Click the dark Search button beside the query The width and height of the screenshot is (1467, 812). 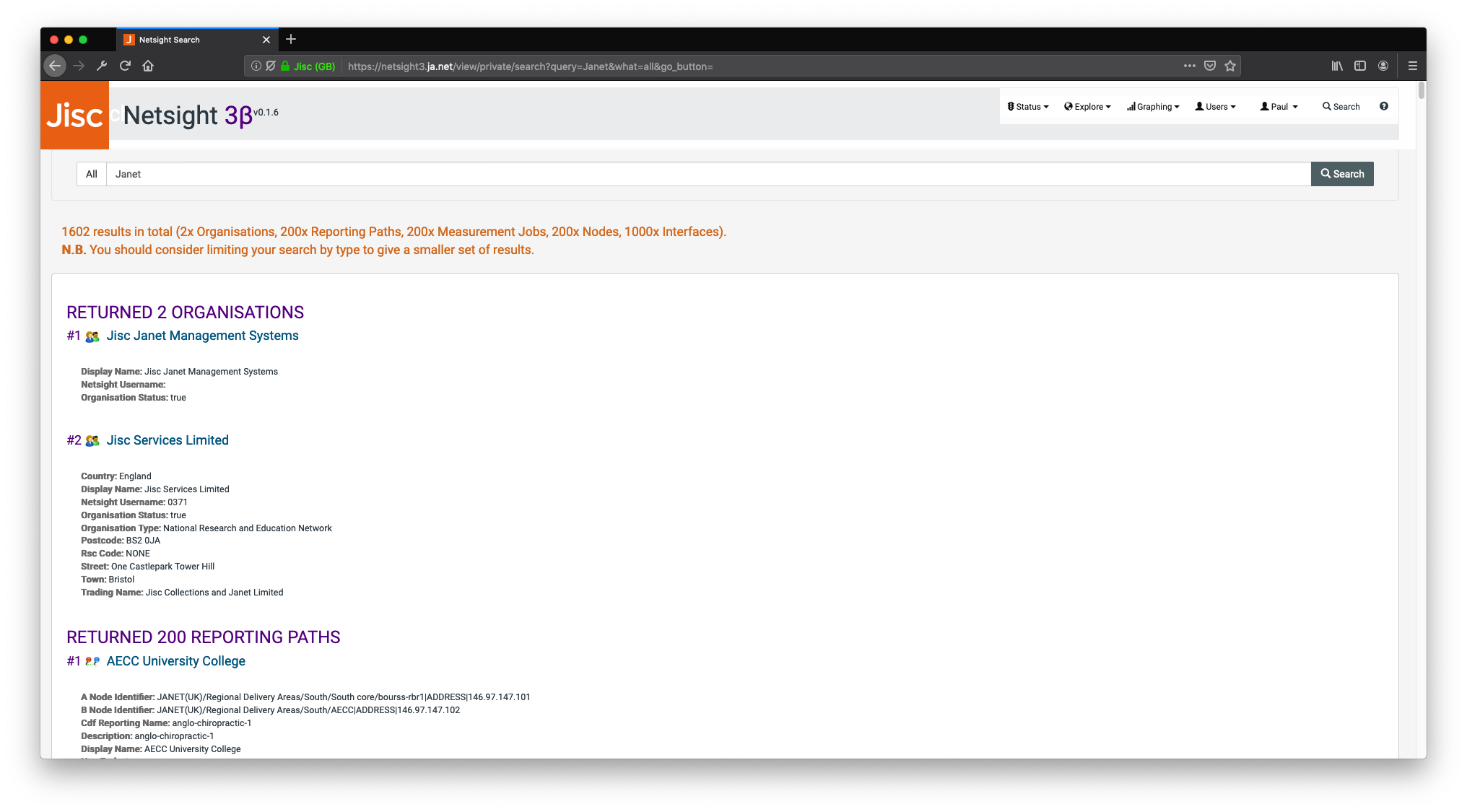point(1342,174)
